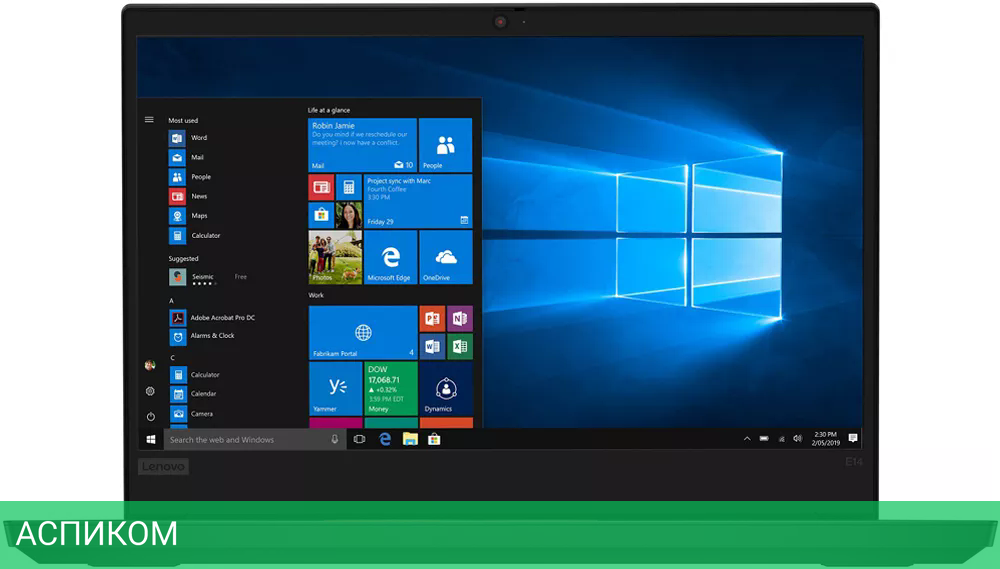Launch the Yammer tile
Screen dimensions: 1000x569
tap(335, 388)
